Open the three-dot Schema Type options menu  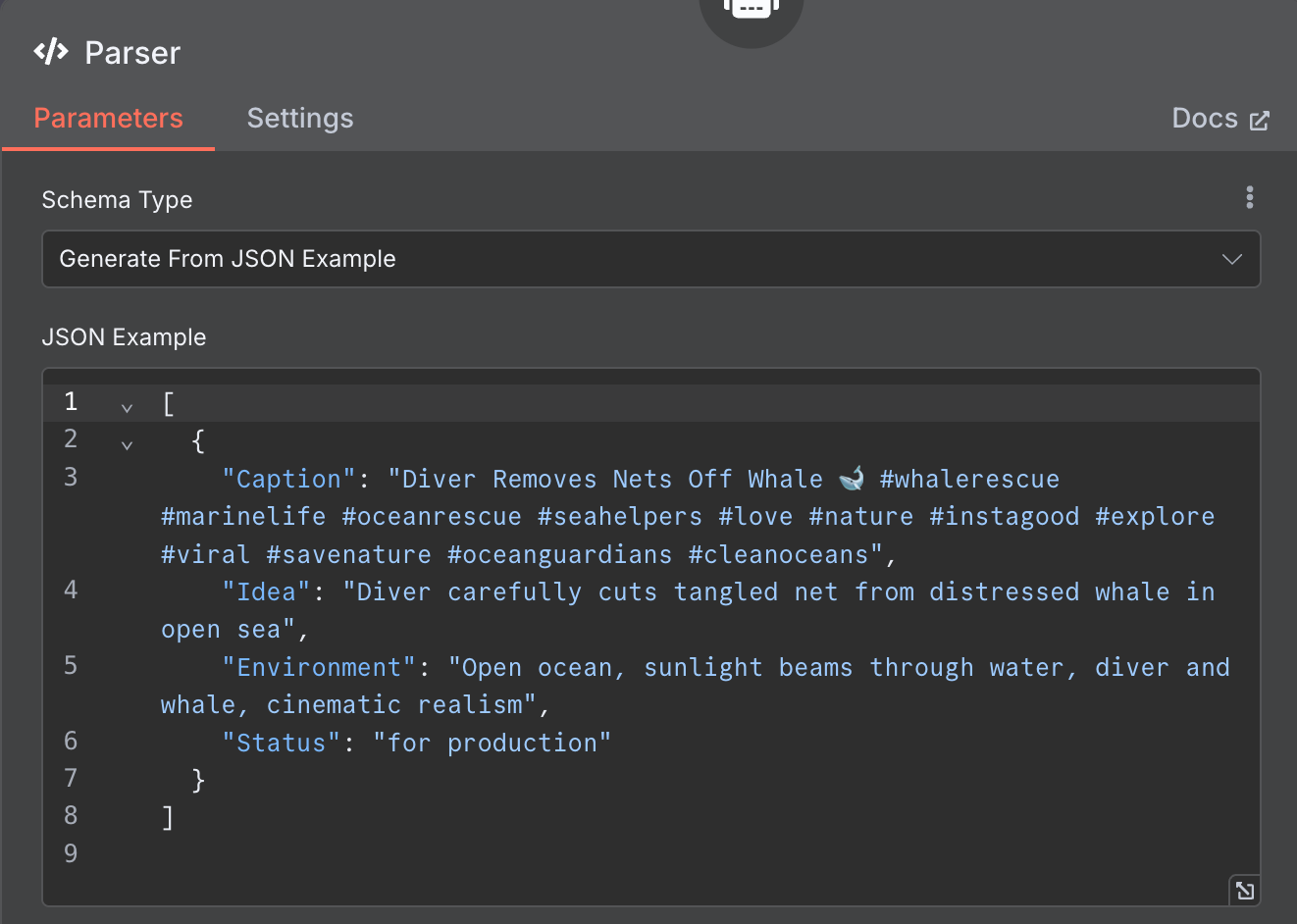[x=1249, y=197]
